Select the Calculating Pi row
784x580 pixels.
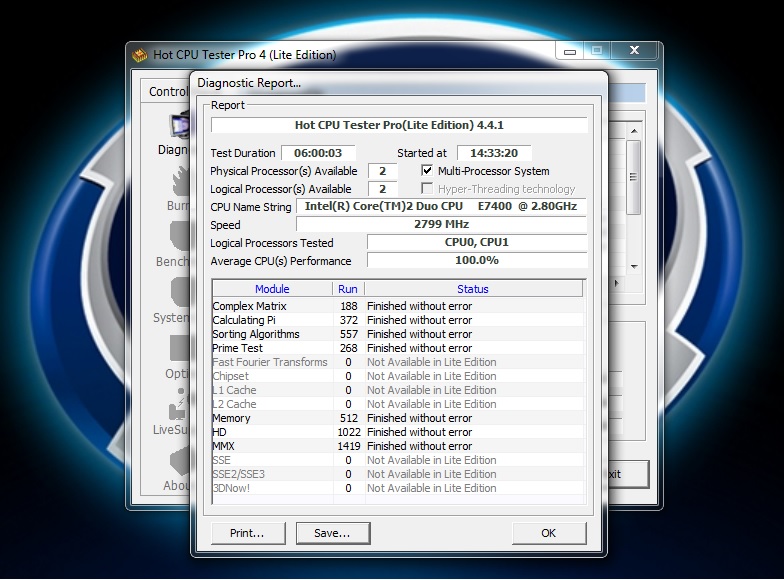398,320
